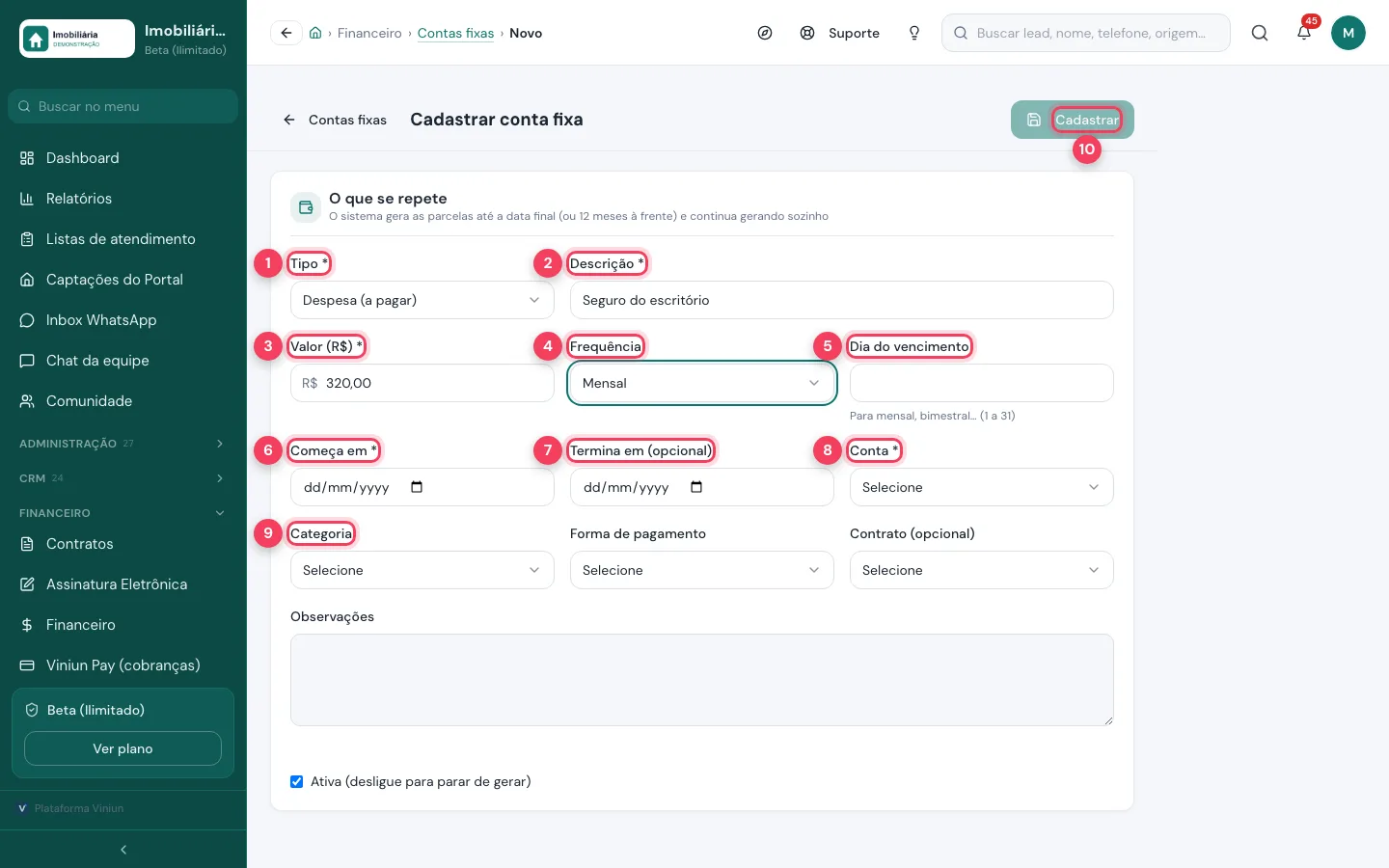Open the Forma de pagamento dropdown
This screenshot has width=1389, height=868.
pos(702,570)
